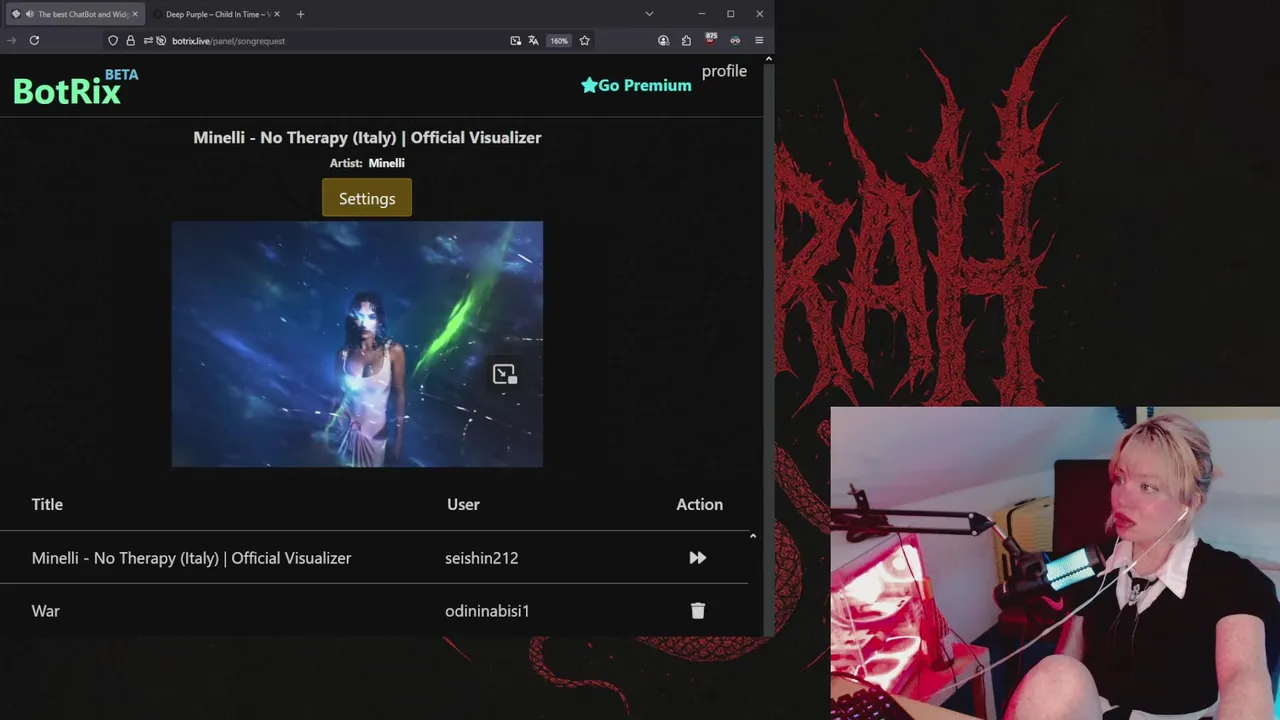The image size is (1280, 720).
Task: Open the Firefox hamburger menu
Action: [x=759, y=41]
